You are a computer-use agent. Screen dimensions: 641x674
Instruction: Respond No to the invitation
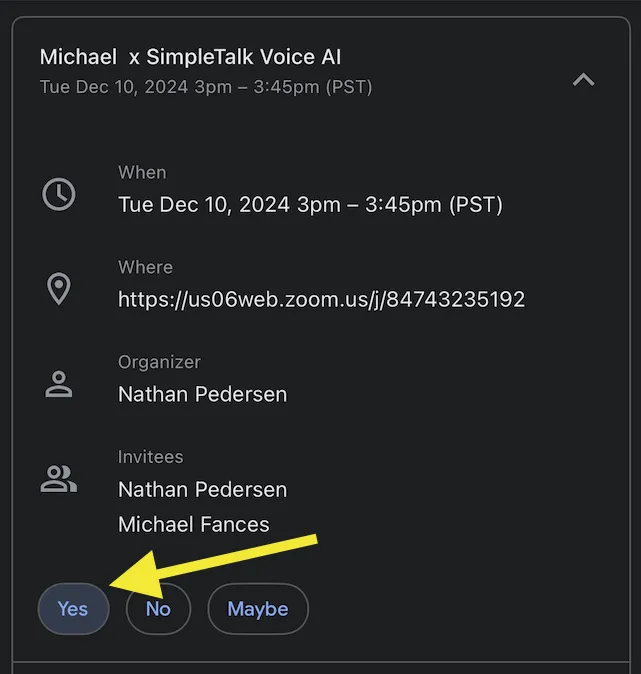tap(158, 609)
